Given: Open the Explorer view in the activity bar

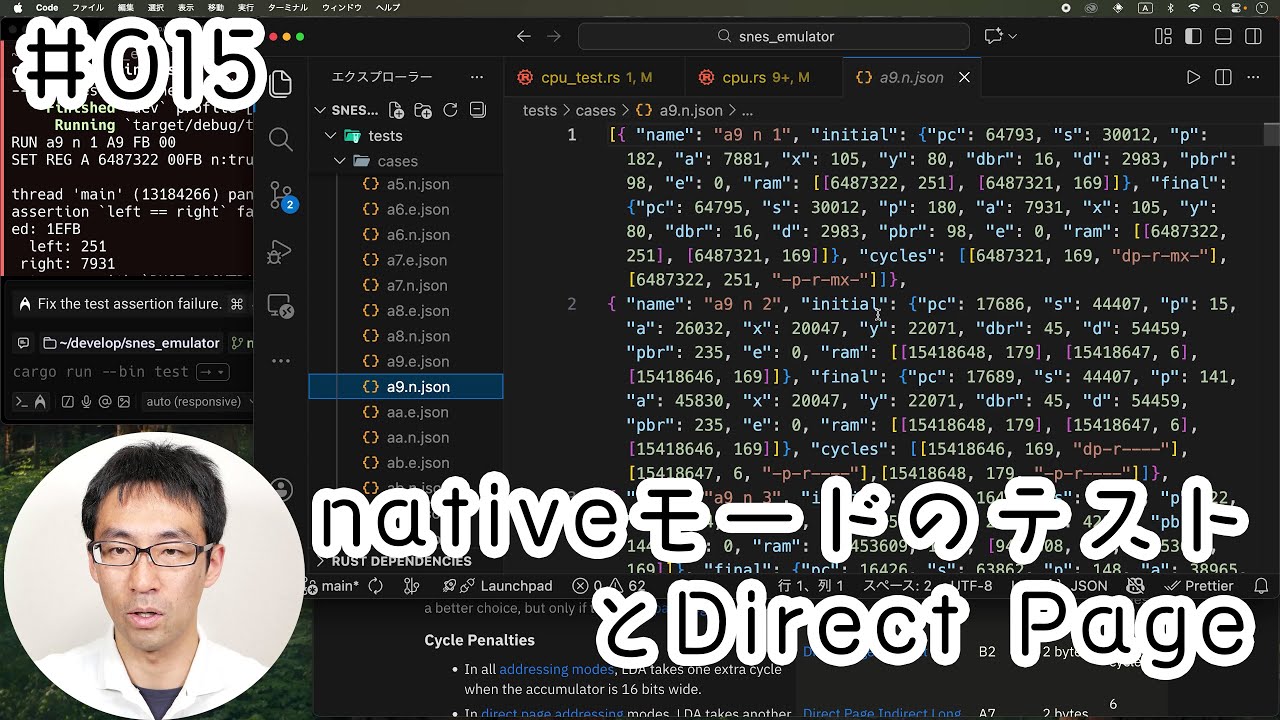Looking at the screenshot, I should (x=281, y=84).
